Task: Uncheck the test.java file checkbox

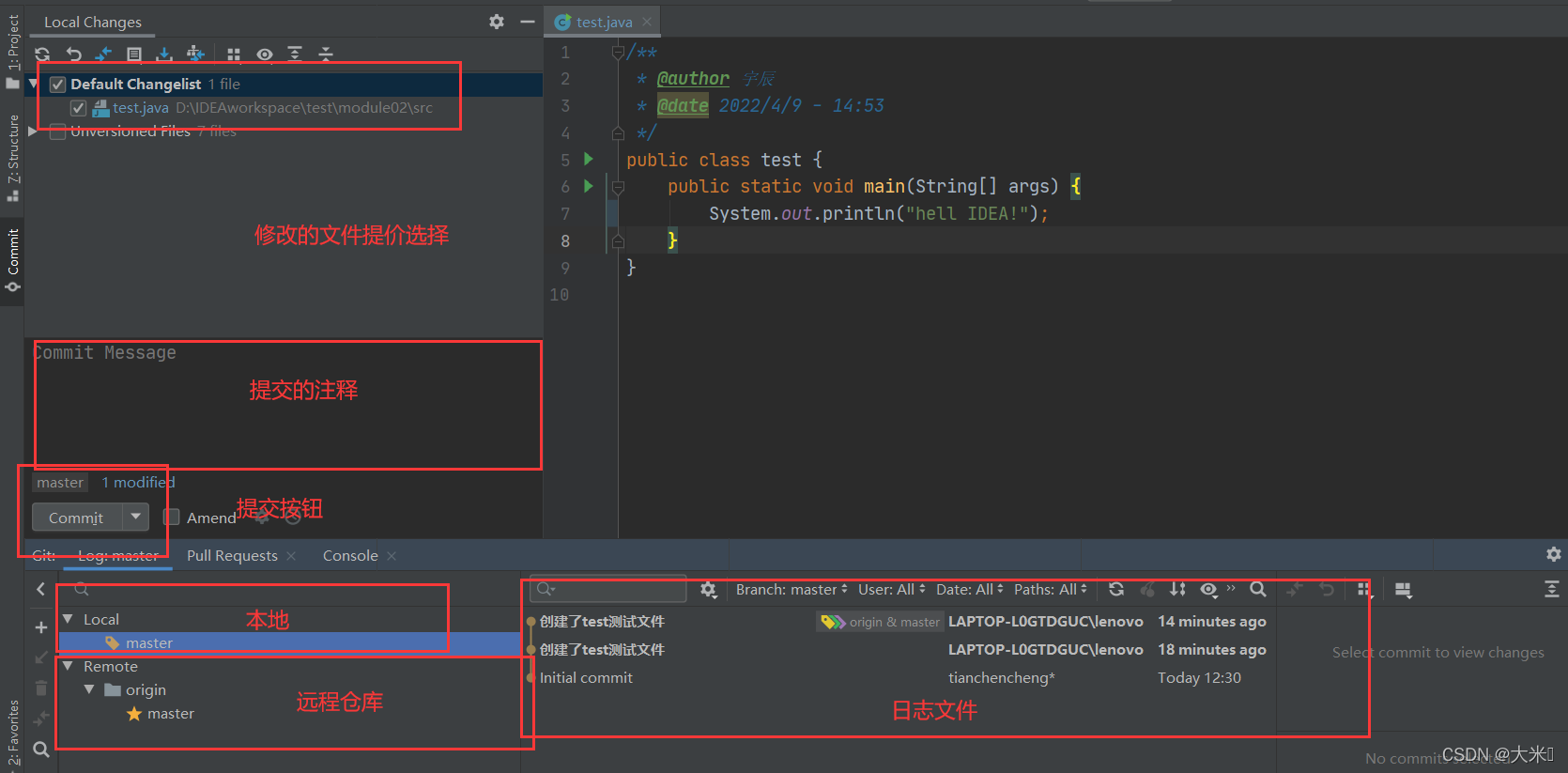Action: (79, 108)
